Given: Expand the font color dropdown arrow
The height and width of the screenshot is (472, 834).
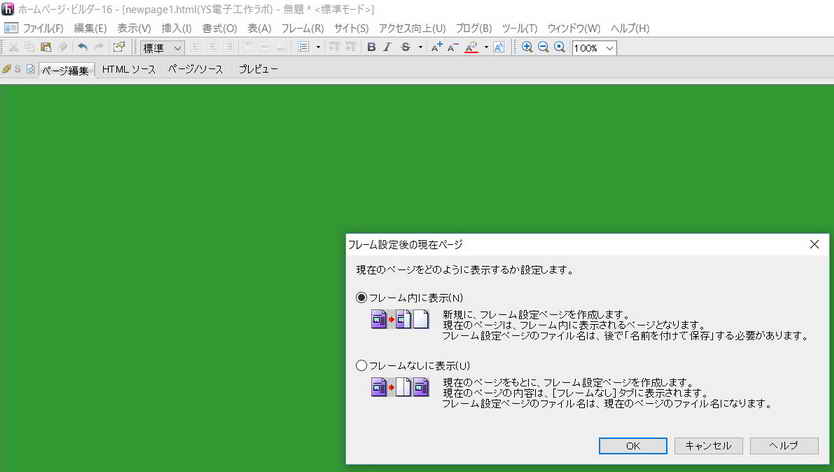Looking at the screenshot, I should tap(486, 47).
